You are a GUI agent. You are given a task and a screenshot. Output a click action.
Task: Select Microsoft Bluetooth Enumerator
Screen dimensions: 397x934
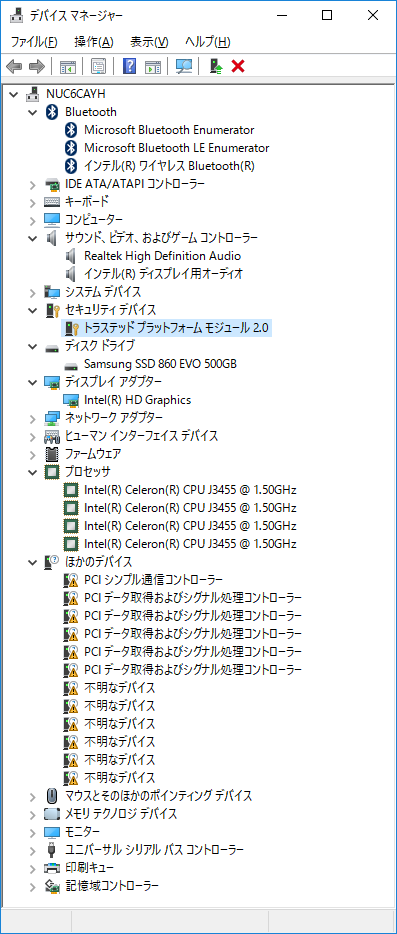pos(169,130)
